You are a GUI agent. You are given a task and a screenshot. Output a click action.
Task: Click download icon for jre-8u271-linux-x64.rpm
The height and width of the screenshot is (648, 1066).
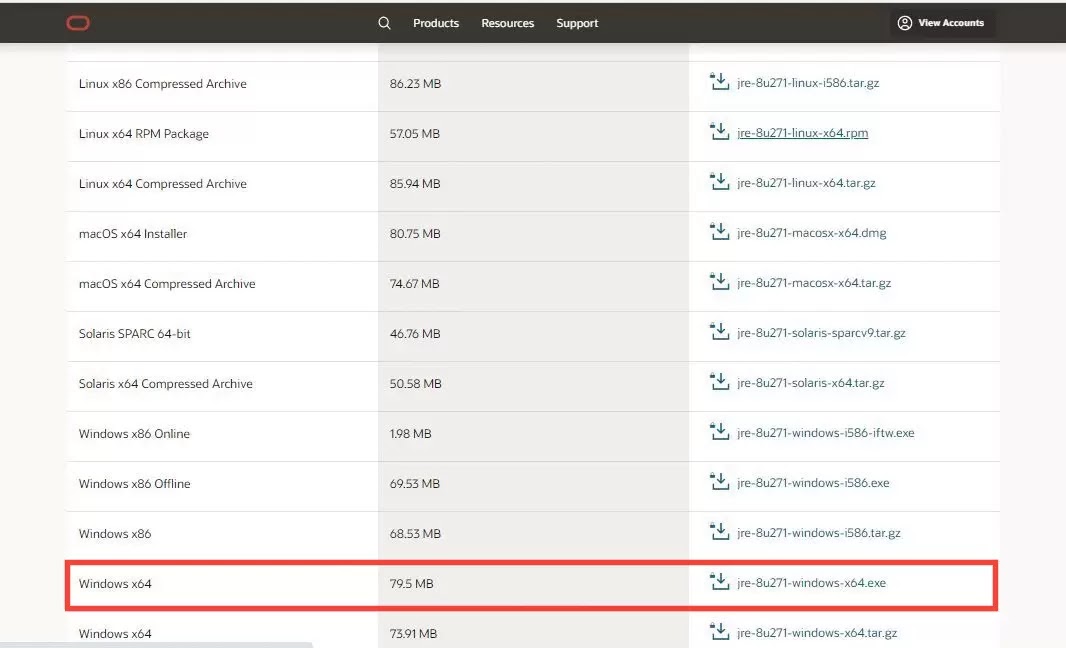pyautogui.click(x=719, y=132)
